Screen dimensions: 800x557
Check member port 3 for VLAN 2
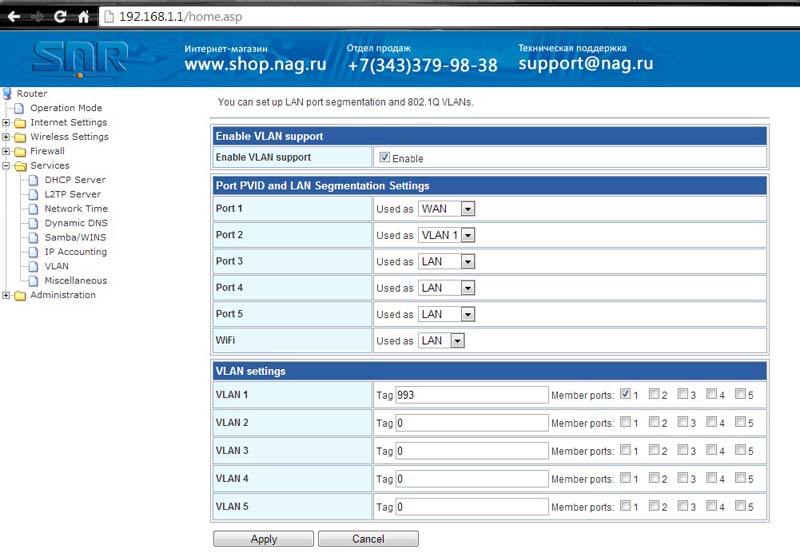[683, 422]
